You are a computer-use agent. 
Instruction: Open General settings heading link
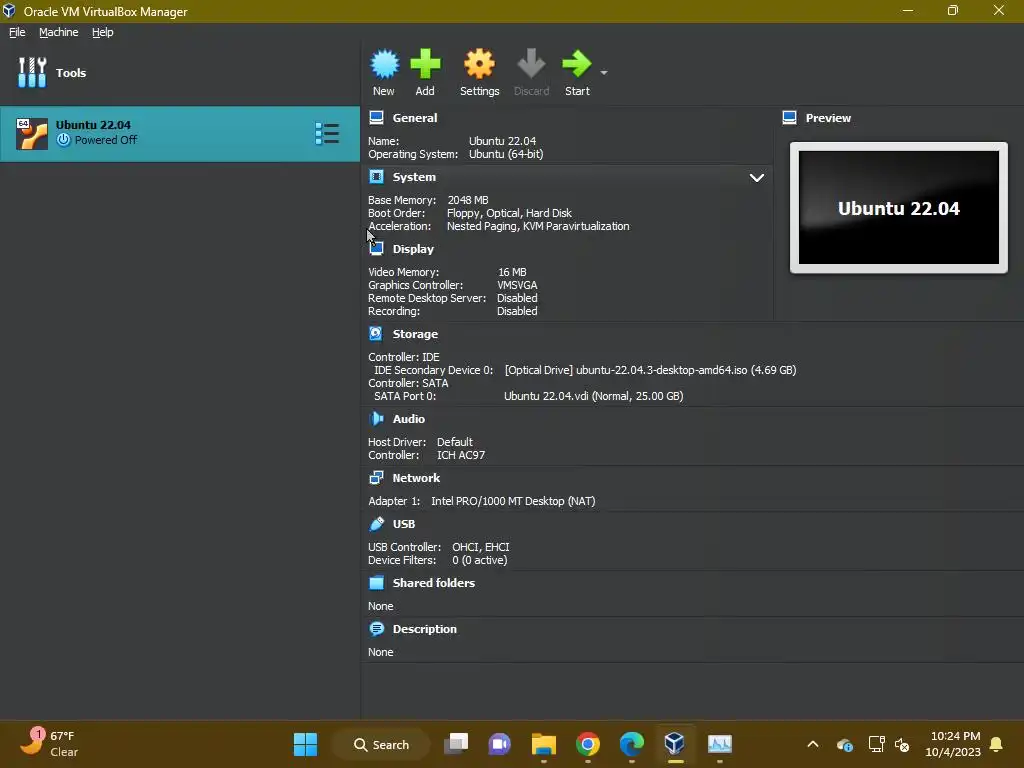click(x=415, y=118)
